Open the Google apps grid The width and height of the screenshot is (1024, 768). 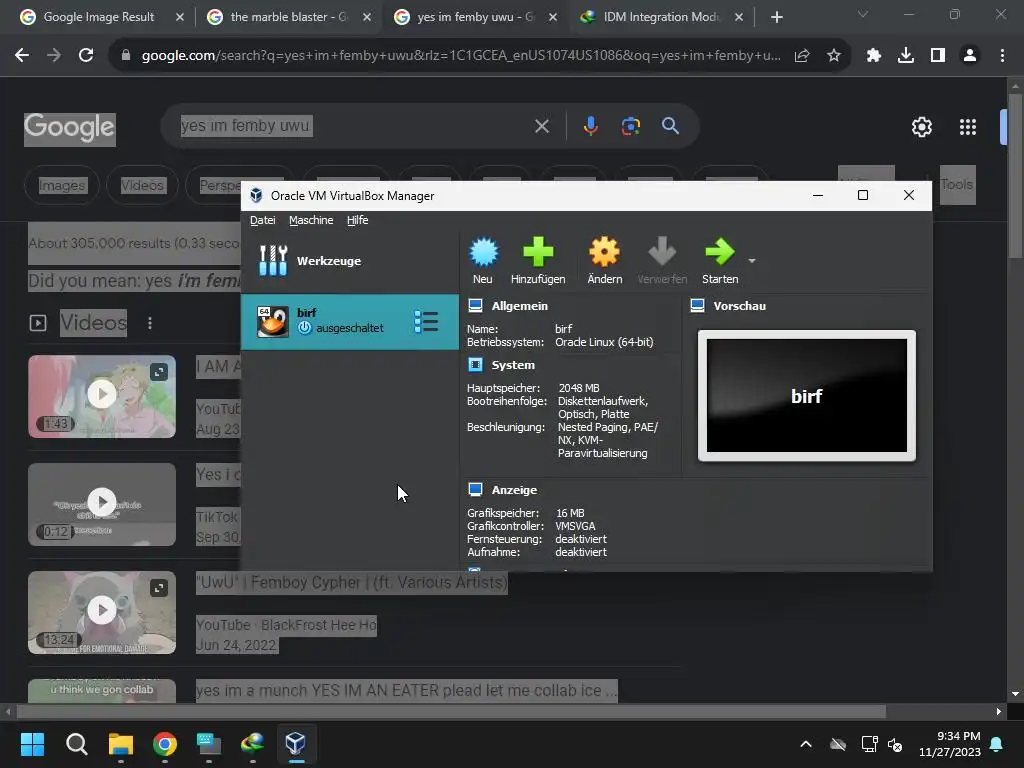968,127
